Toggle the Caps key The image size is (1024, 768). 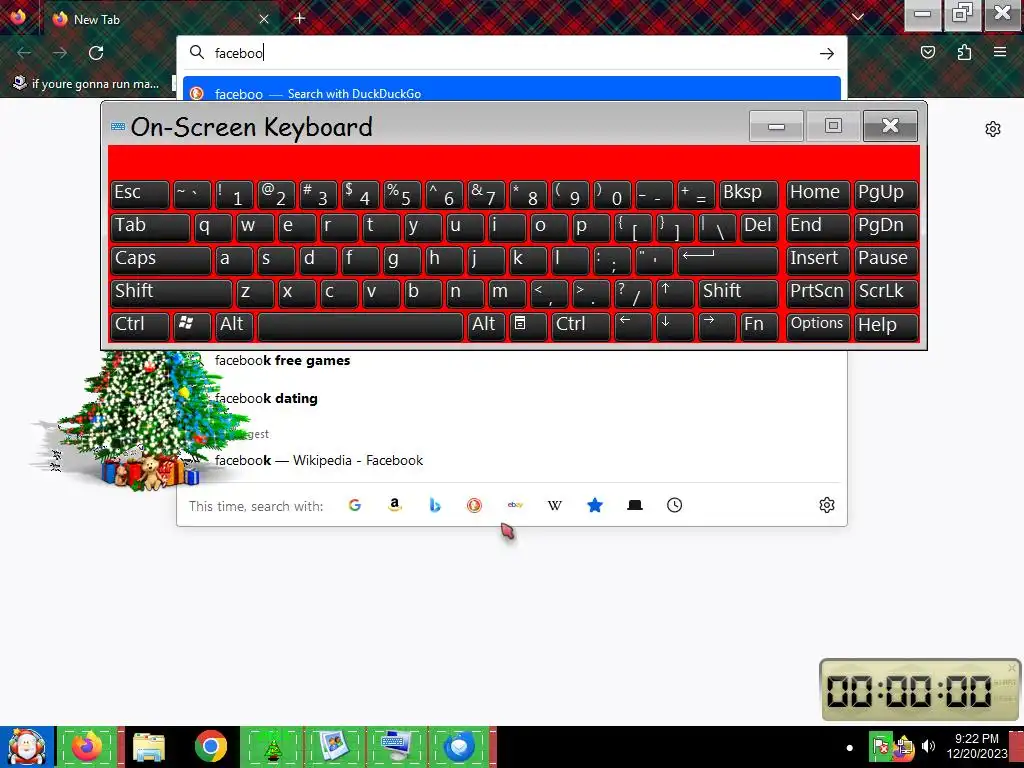click(161, 261)
